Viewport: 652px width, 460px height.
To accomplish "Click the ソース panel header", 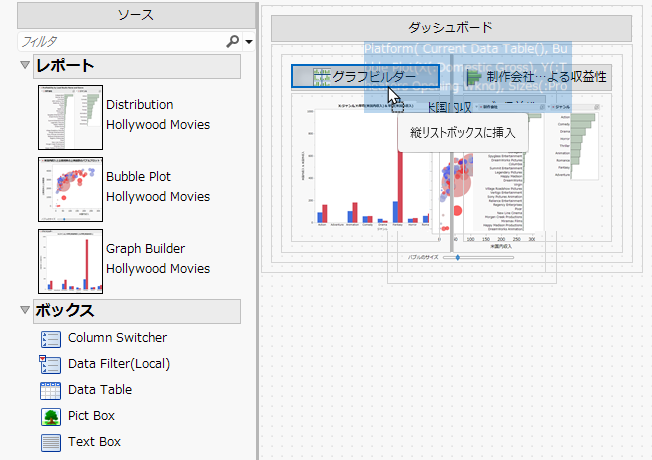I will click(136, 15).
